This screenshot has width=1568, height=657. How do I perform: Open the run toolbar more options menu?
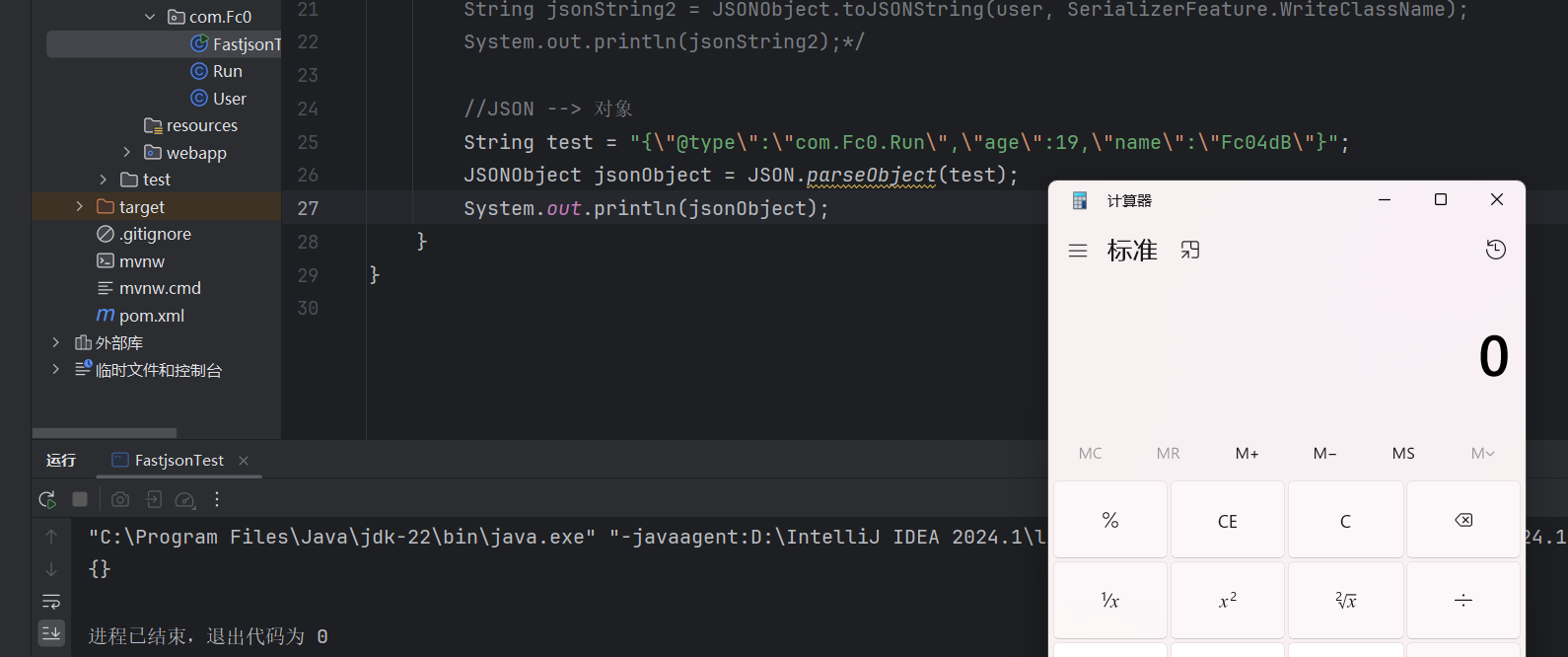pyautogui.click(x=217, y=500)
